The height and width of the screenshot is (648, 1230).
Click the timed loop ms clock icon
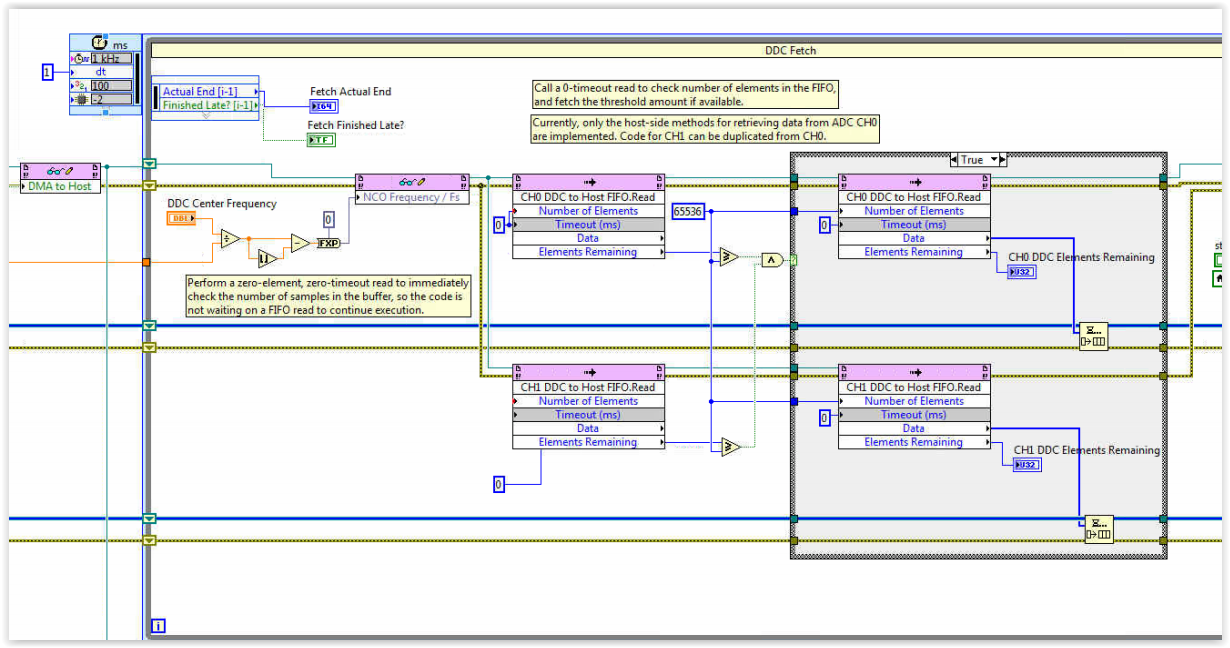point(98,43)
